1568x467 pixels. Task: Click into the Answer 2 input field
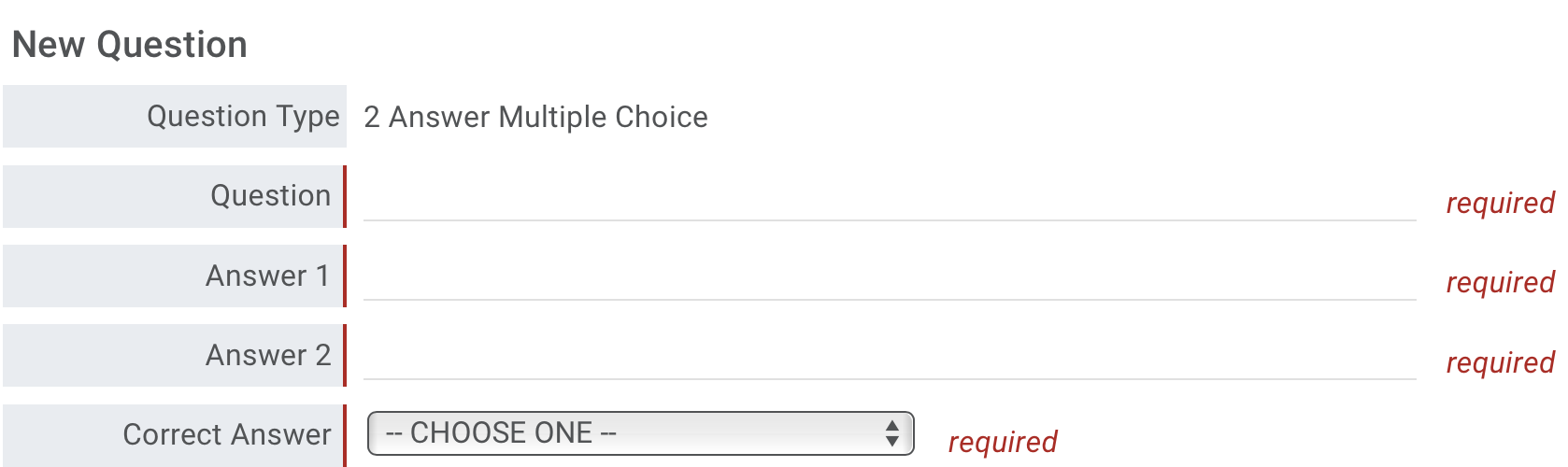tap(889, 359)
